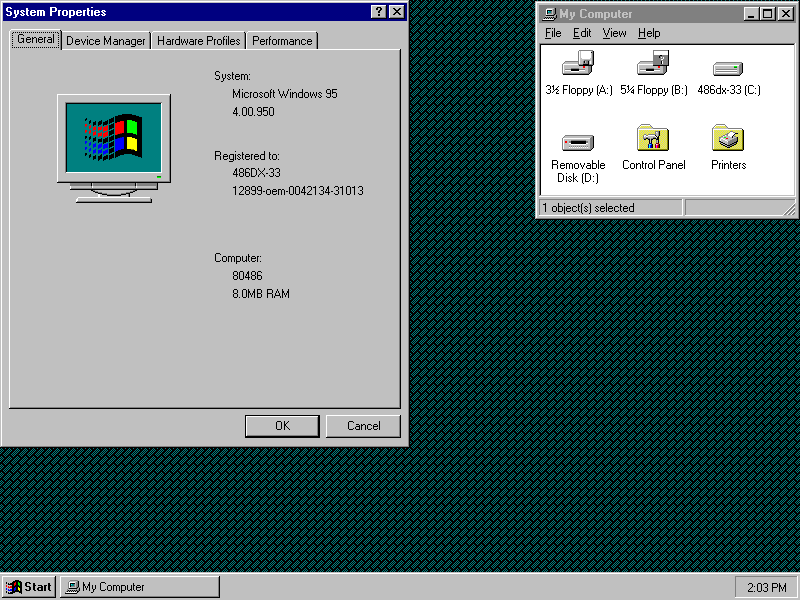Switch to the Hardware Profiles tab
Image resolution: width=800 pixels, height=600 pixels.
click(198, 41)
